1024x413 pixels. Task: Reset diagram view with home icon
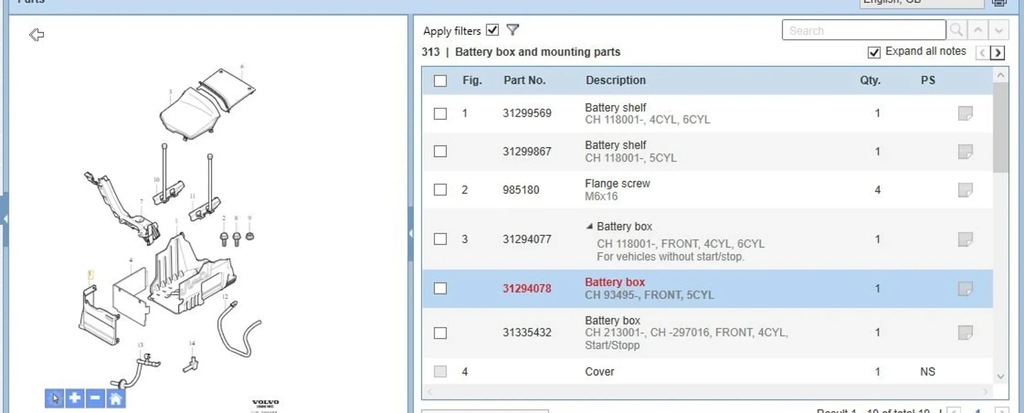116,398
